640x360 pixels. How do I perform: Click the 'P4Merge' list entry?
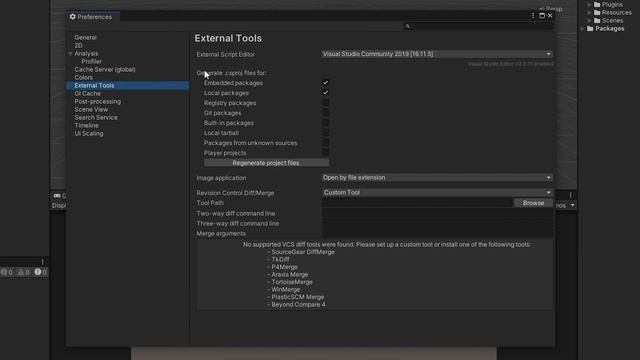click(x=284, y=267)
